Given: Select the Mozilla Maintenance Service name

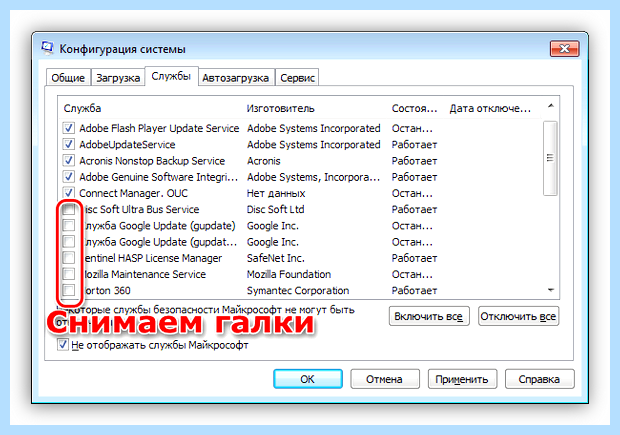Looking at the screenshot, I should click(x=144, y=274).
